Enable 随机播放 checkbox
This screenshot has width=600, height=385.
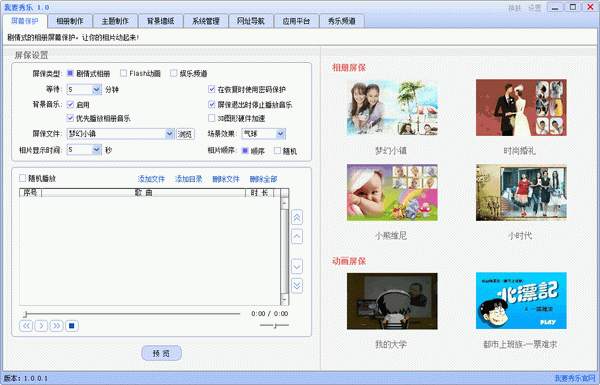[x=23, y=178]
